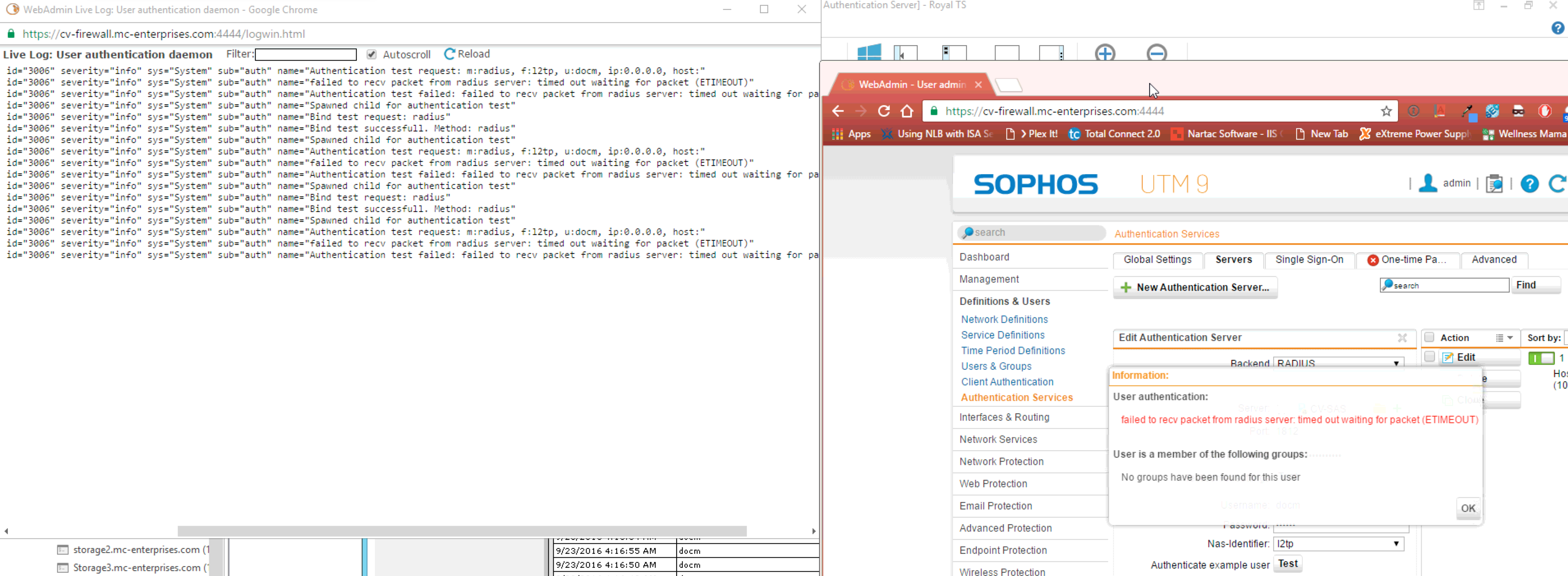Click New Authentication Server button
The width and height of the screenshot is (1568, 576).
(1195, 288)
